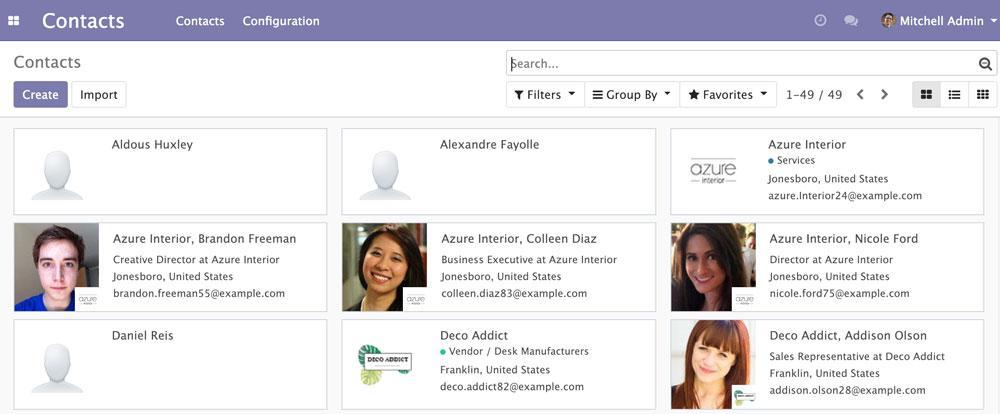Click Nicole Ford's photo

[713, 267]
